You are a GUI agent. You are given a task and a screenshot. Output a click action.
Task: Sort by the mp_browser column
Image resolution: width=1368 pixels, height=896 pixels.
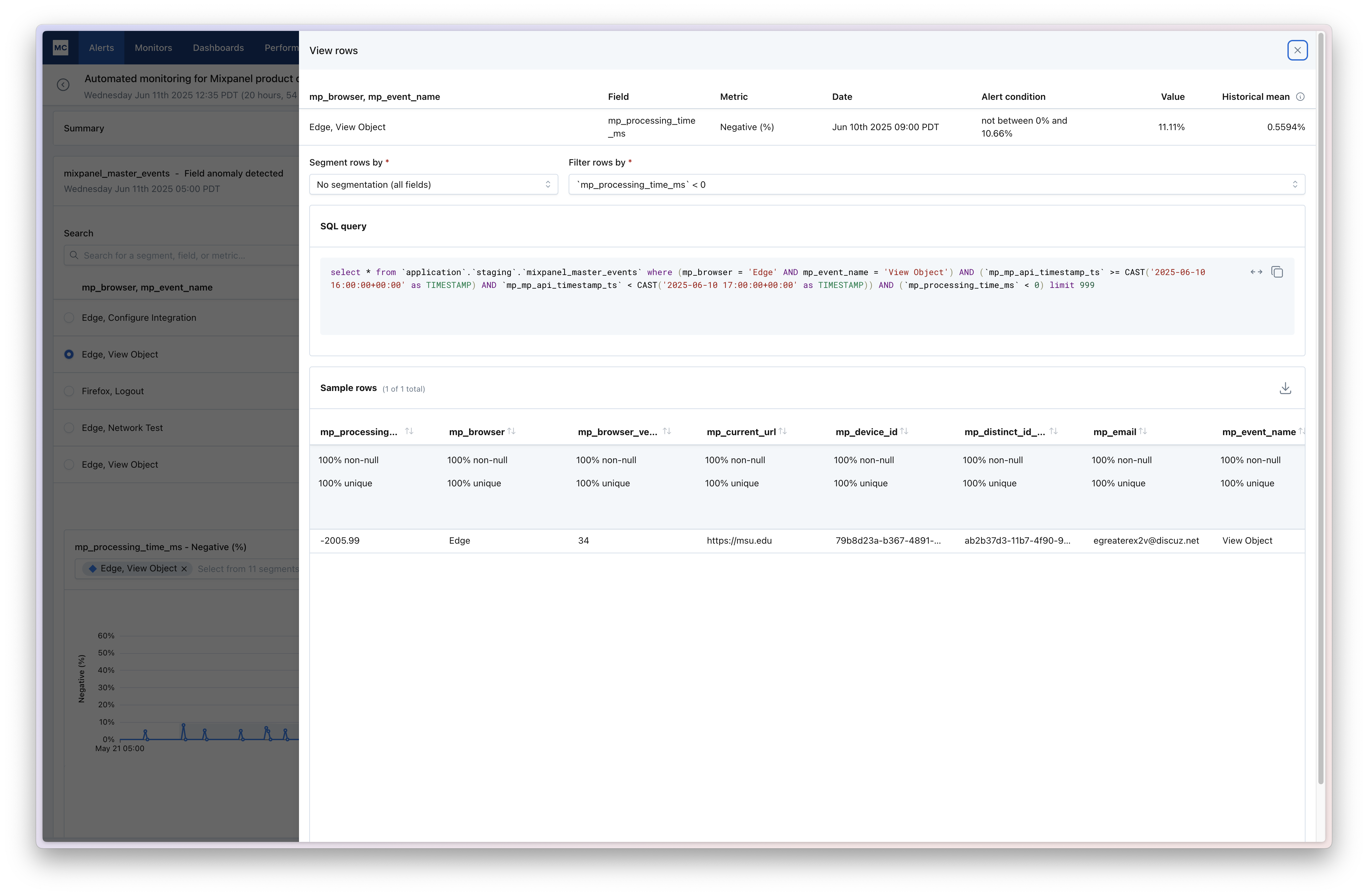pos(511,431)
